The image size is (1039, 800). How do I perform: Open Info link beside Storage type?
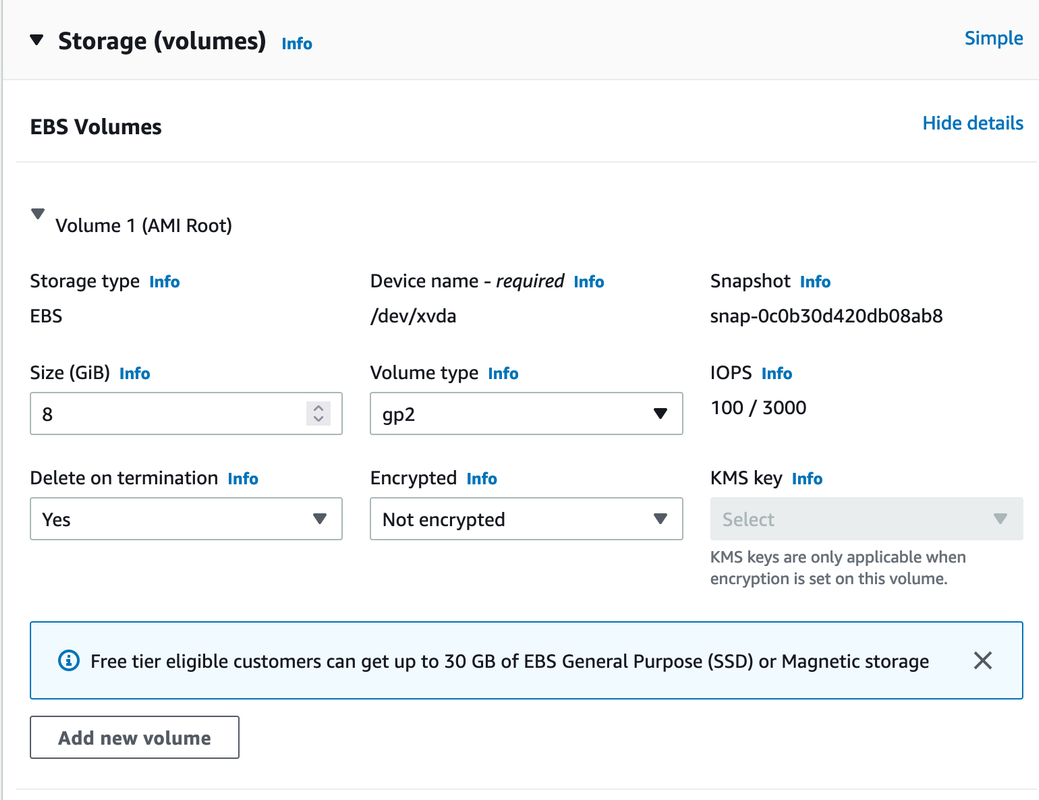pos(164,282)
